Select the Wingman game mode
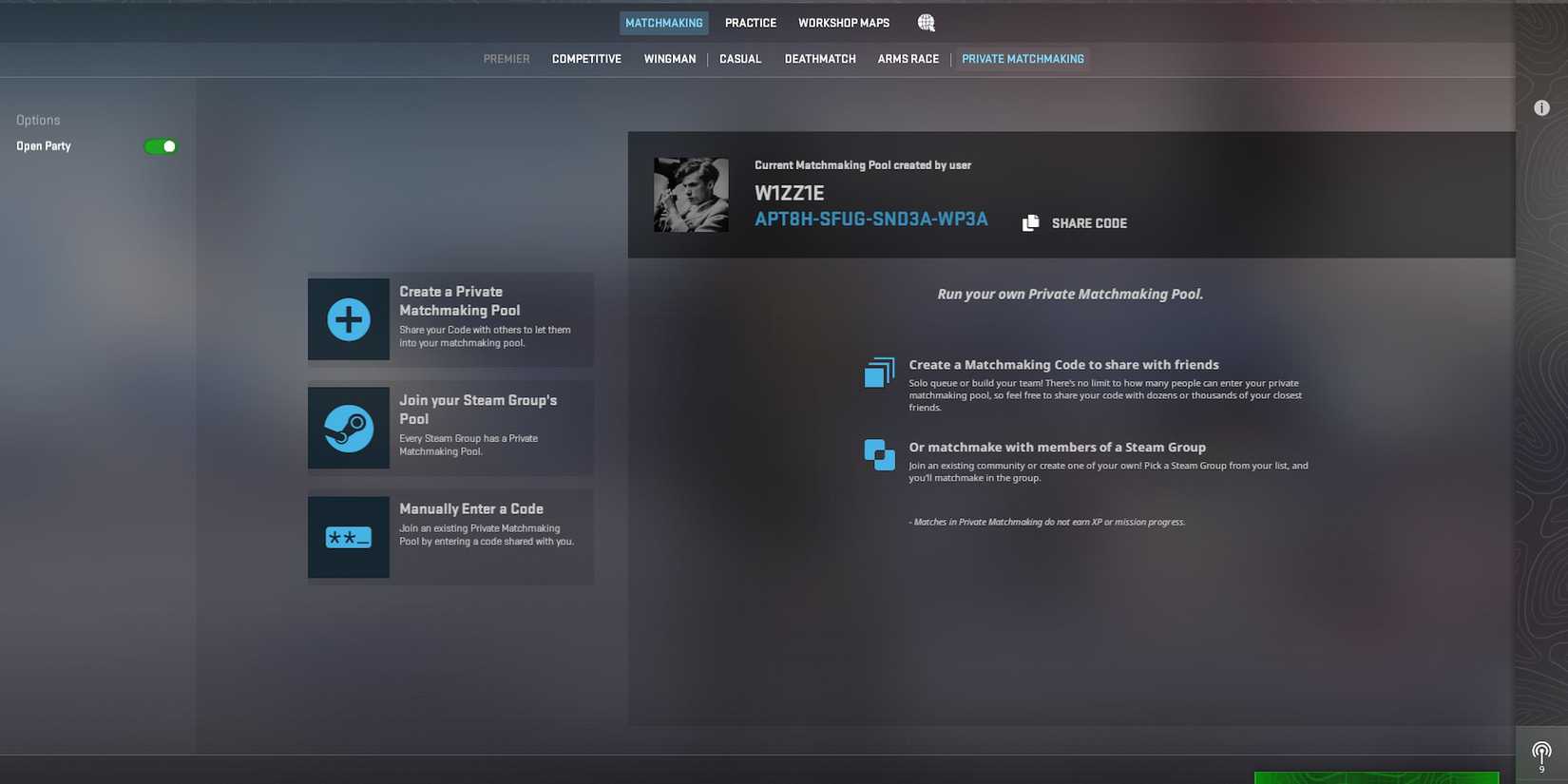Screen dimensions: 1568x784 click(670, 59)
